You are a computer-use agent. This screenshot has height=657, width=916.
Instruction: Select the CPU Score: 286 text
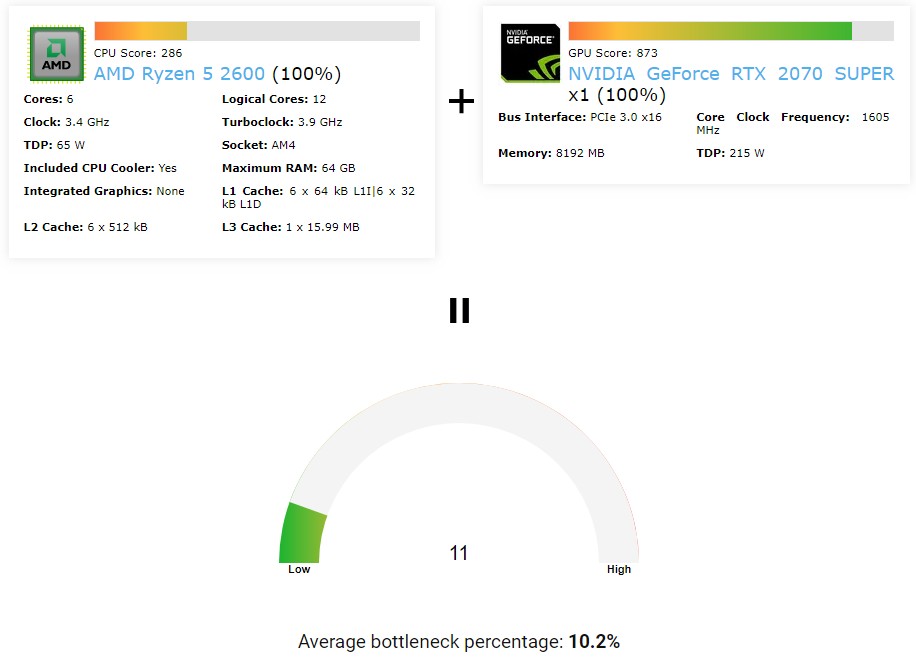pos(138,53)
